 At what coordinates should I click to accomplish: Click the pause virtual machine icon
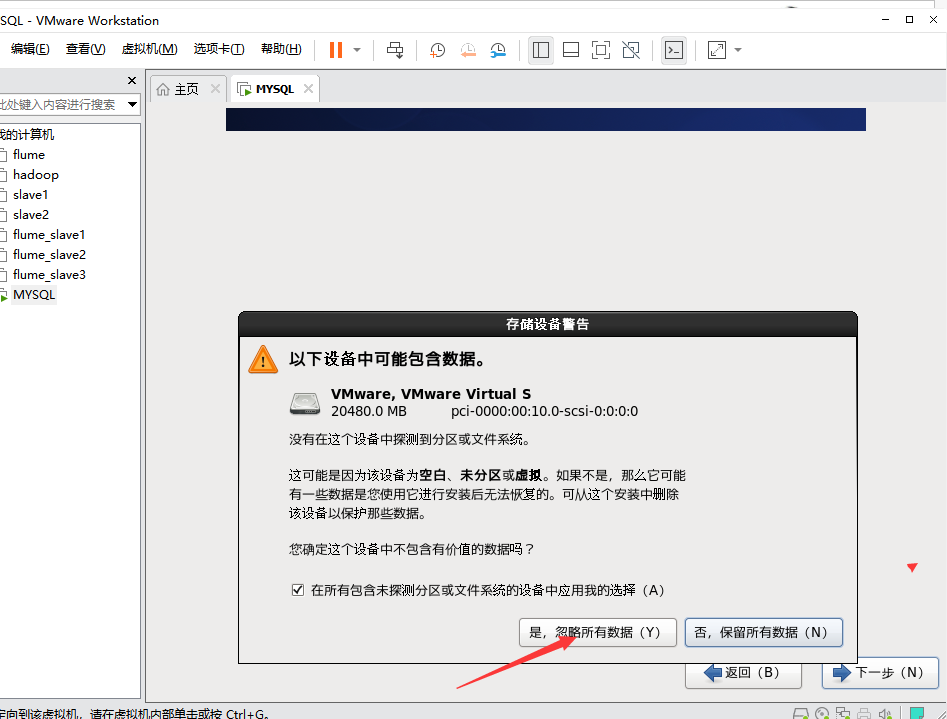[336, 50]
